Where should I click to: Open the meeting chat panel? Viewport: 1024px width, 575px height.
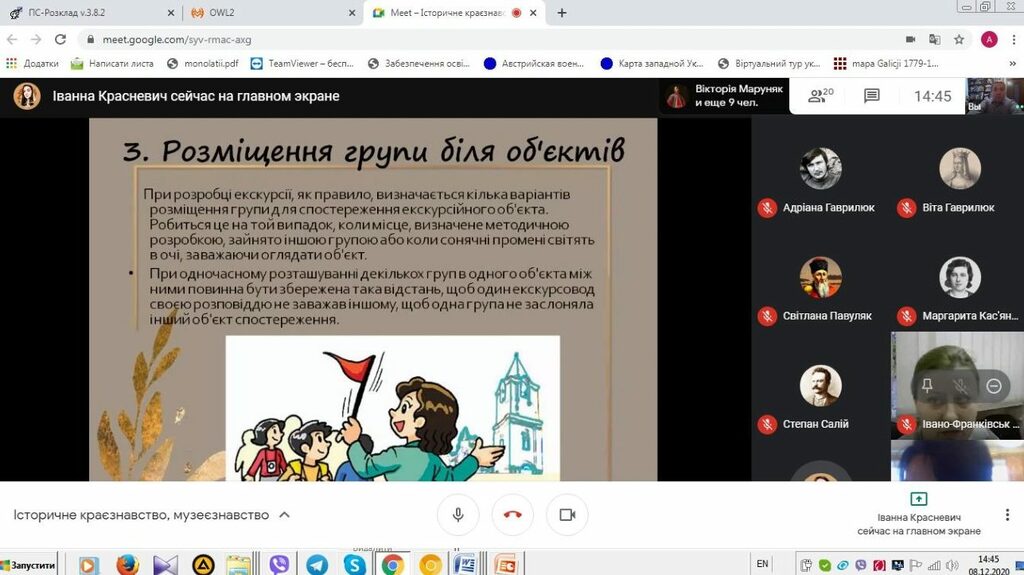[x=871, y=96]
